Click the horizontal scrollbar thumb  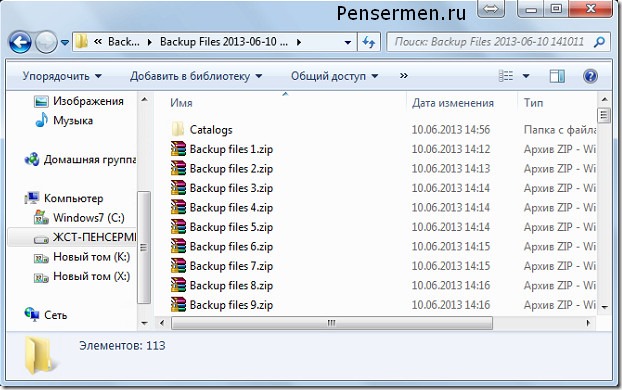point(332,323)
